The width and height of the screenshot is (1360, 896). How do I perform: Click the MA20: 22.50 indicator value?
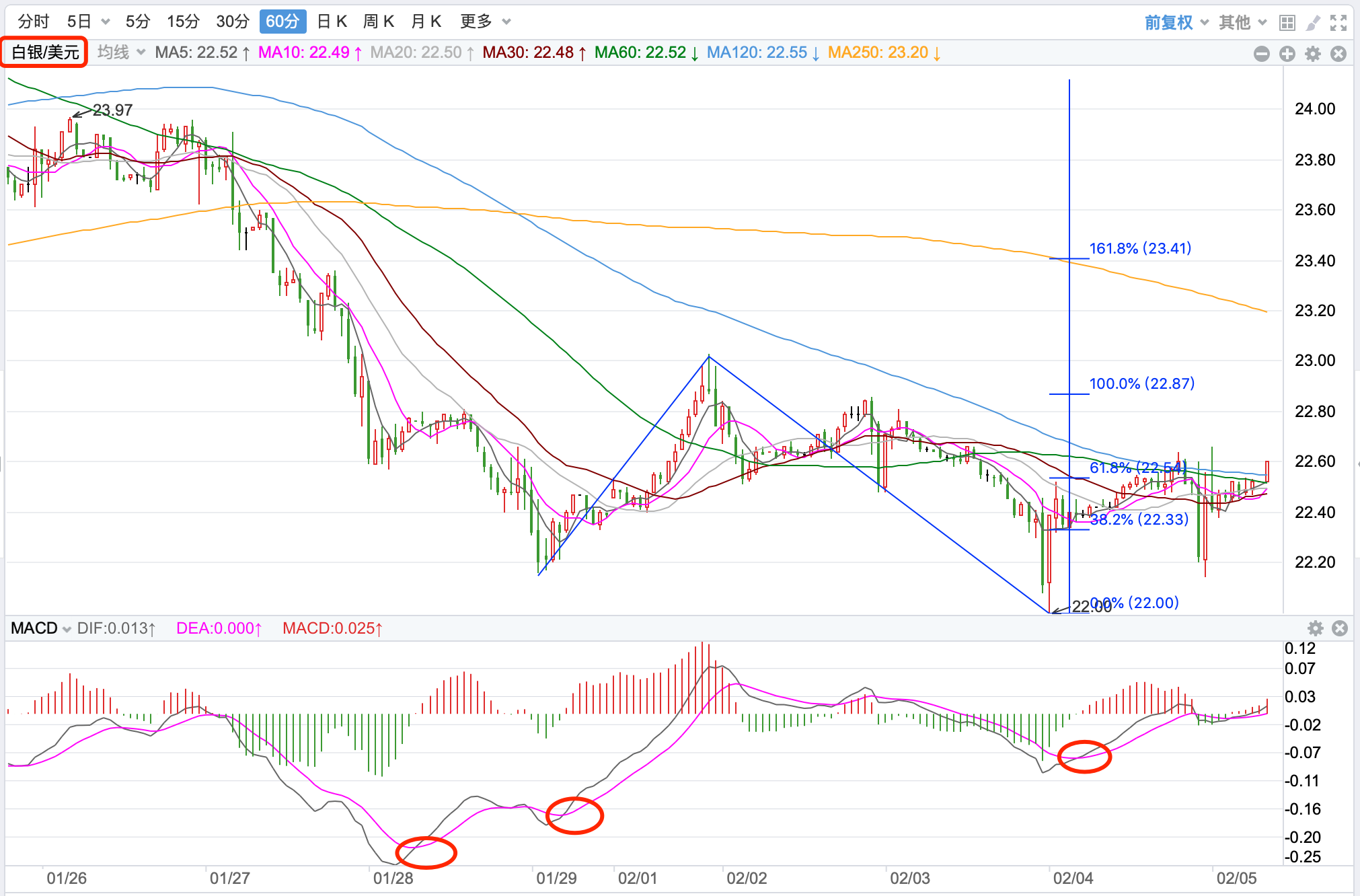pyautogui.click(x=422, y=52)
